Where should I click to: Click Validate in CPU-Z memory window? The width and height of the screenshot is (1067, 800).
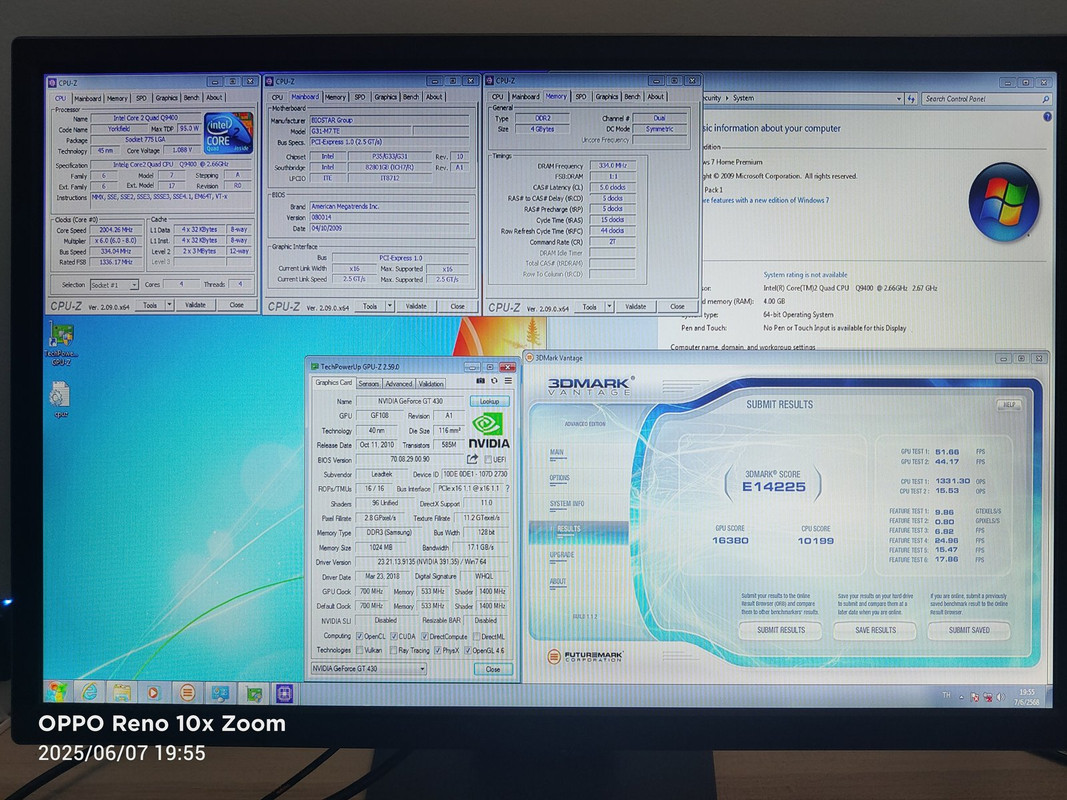click(636, 307)
